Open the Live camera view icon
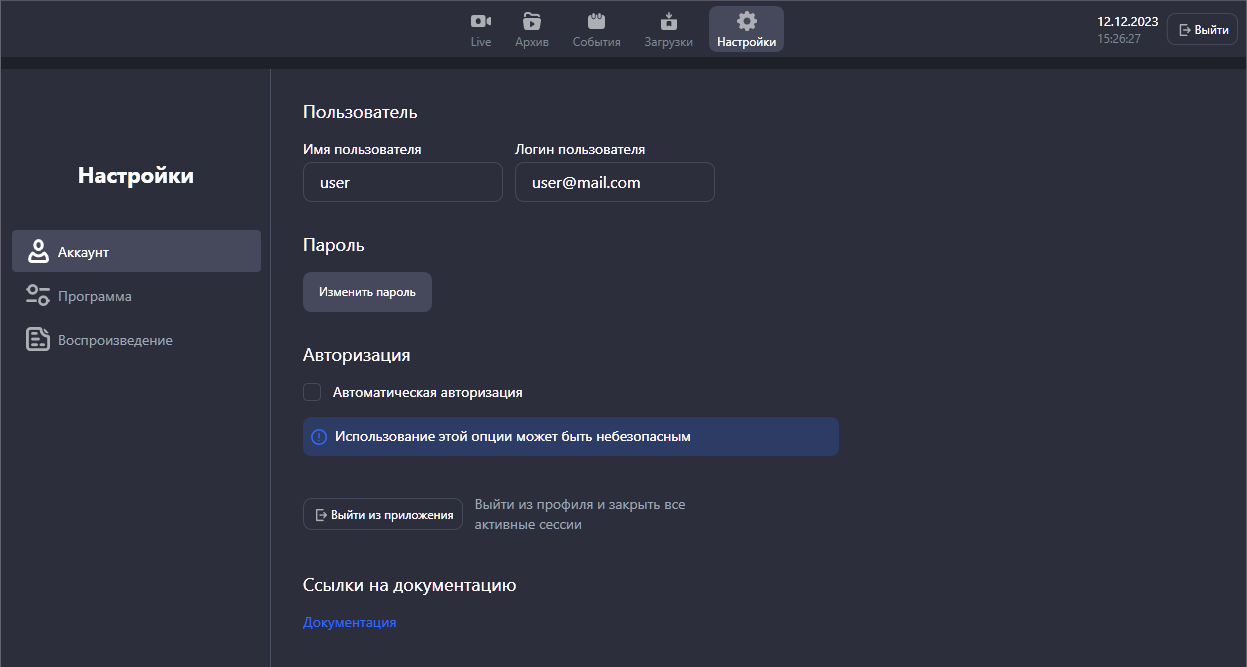 click(481, 21)
